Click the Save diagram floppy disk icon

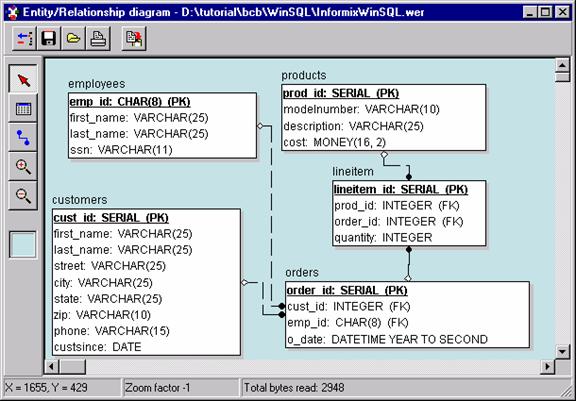click(x=48, y=38)
